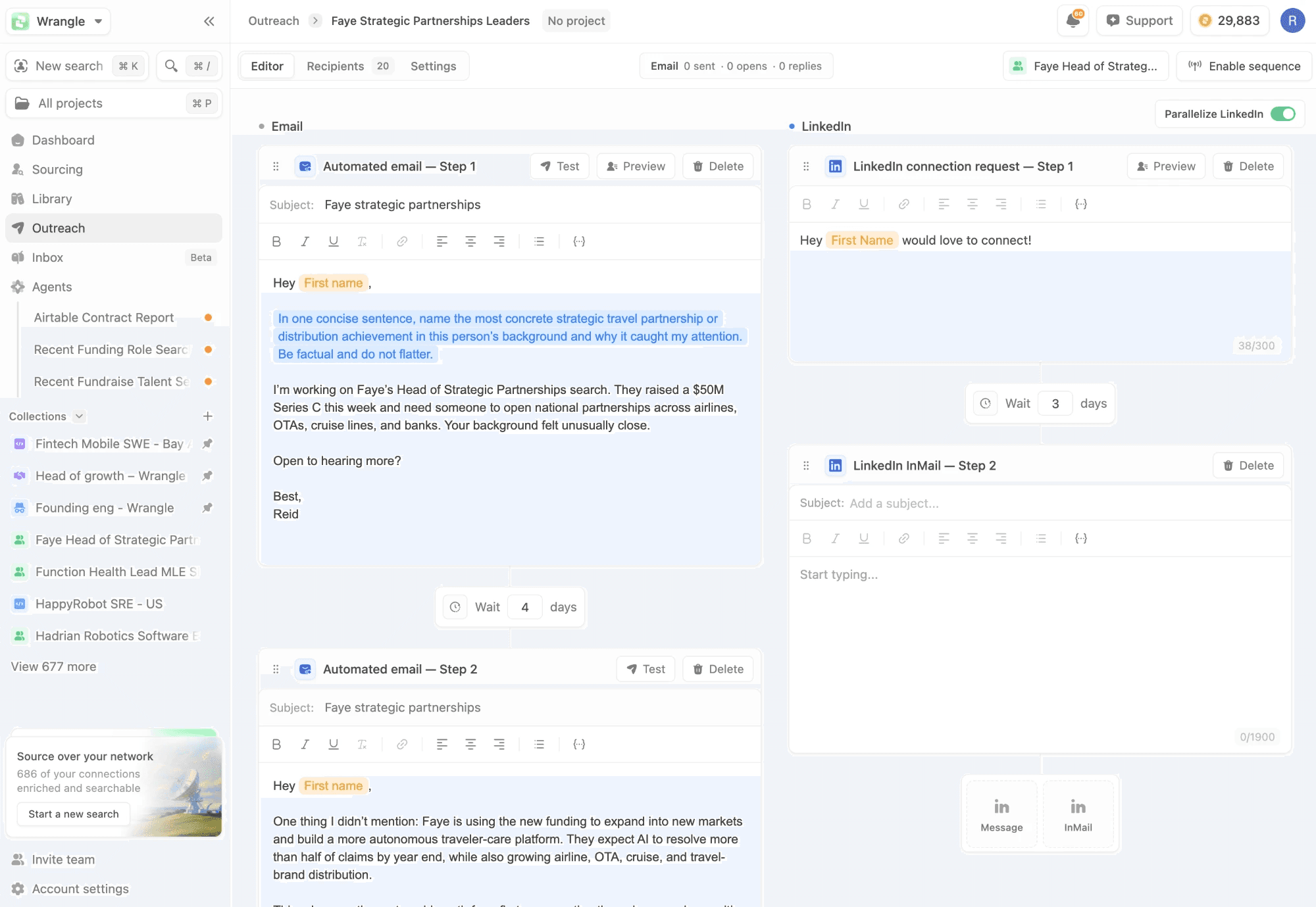Add LinkedIn InMail step
1316x907 pixels.
[1078, 816]
